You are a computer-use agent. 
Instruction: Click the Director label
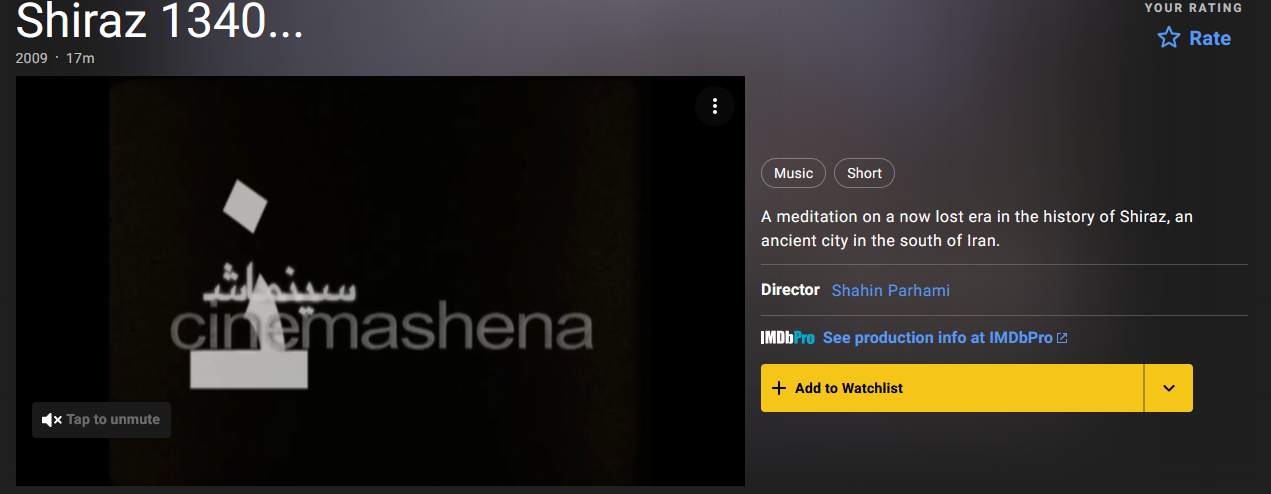[x=790, y=290]
